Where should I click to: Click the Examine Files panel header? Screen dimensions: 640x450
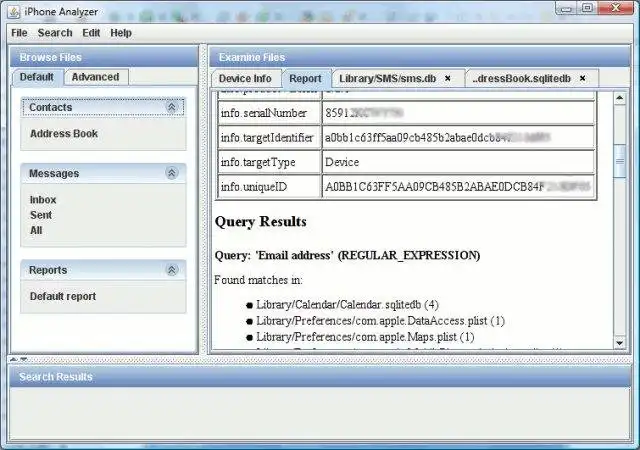coord(420,57)
